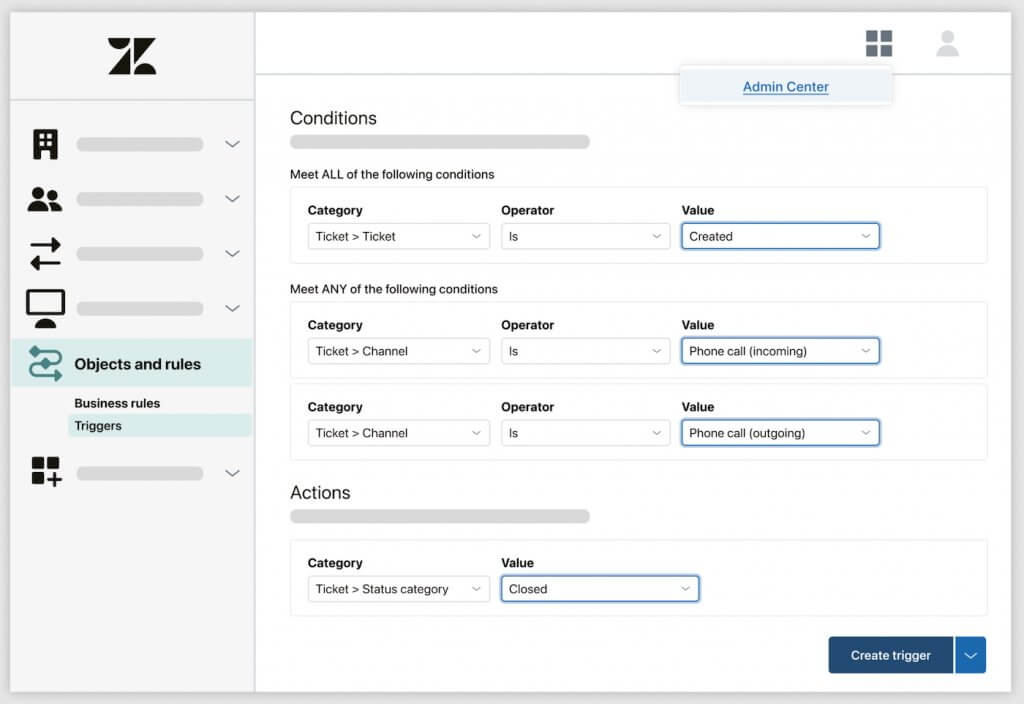Select the Closed status category value
The image size is (1024, 704).
pyautogui.click(x=599, y=589)
